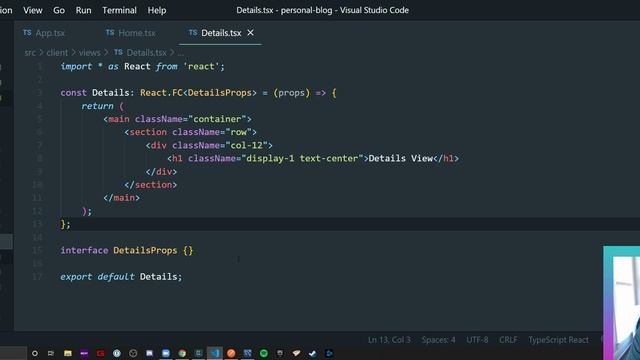Click 'React.FC' type annotation on line 3
The height and width of the screenshot is (360, 640).
click(161, 93)
